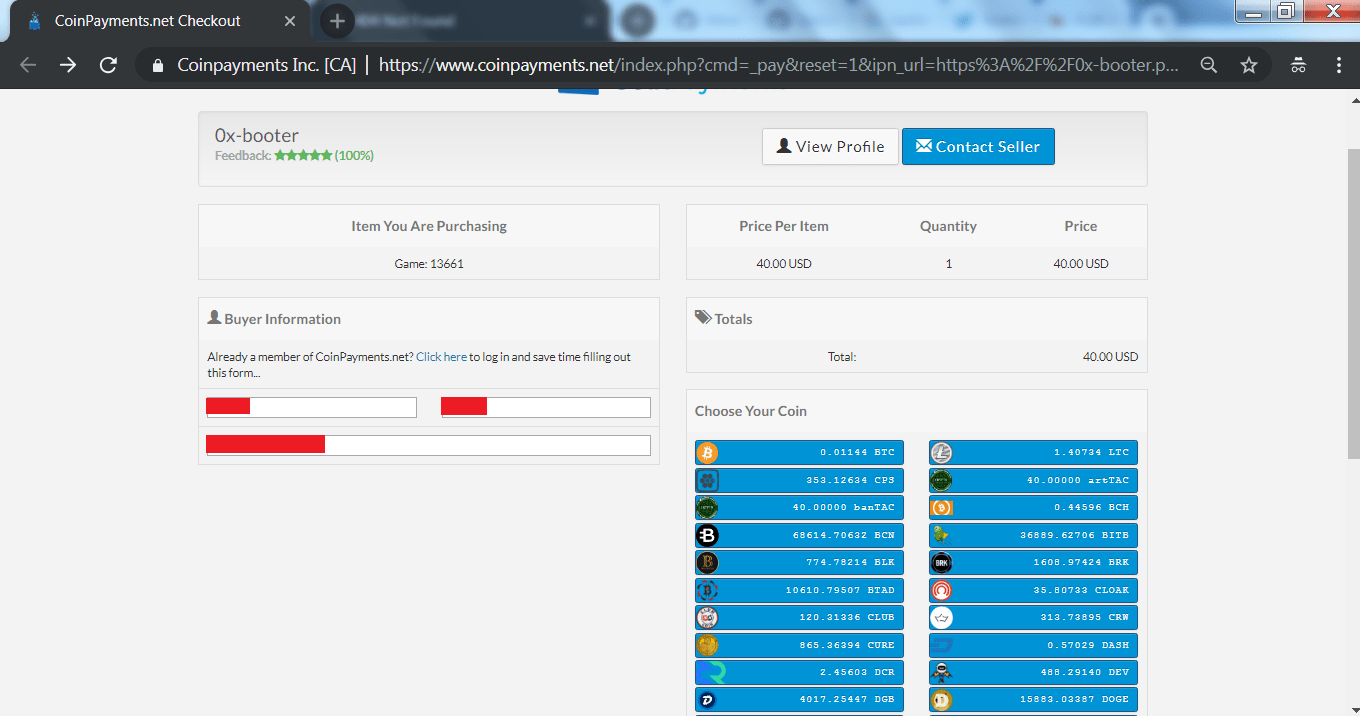Screen dimensions: 1360x716
Task: Switch to CoinPayments.net Checkout tab
Action: (155, 20)
